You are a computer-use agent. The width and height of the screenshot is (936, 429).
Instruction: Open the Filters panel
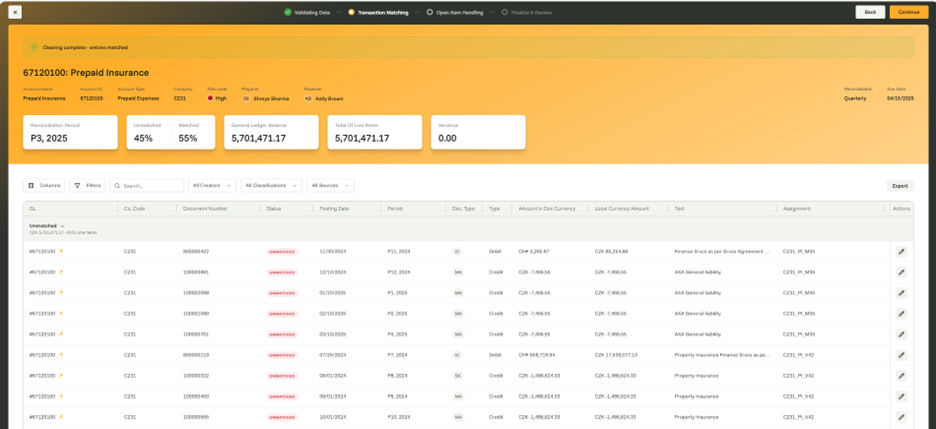[87, 185]
